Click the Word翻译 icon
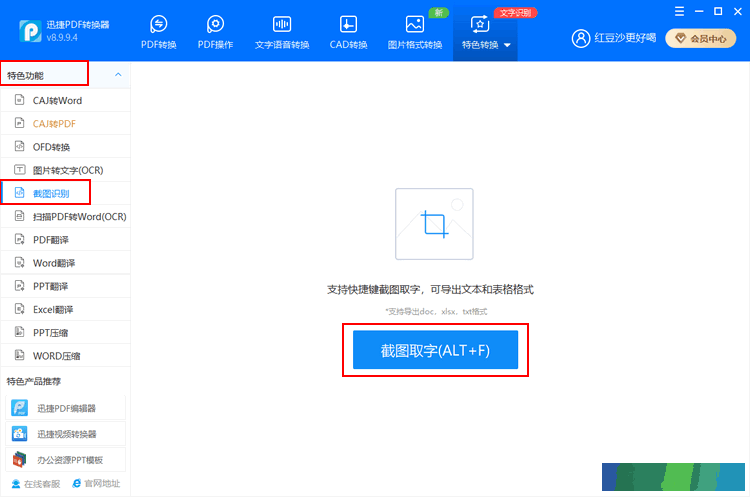 pos(19,262)
